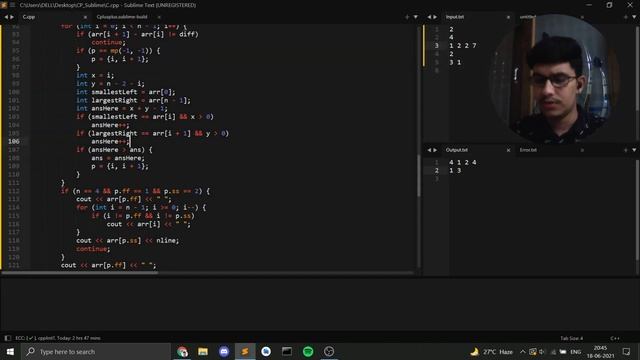Image resolution: width=640 pixels, height=360 pixels.
Task: Close the Input.txt tab
Action: click(508, 17)
